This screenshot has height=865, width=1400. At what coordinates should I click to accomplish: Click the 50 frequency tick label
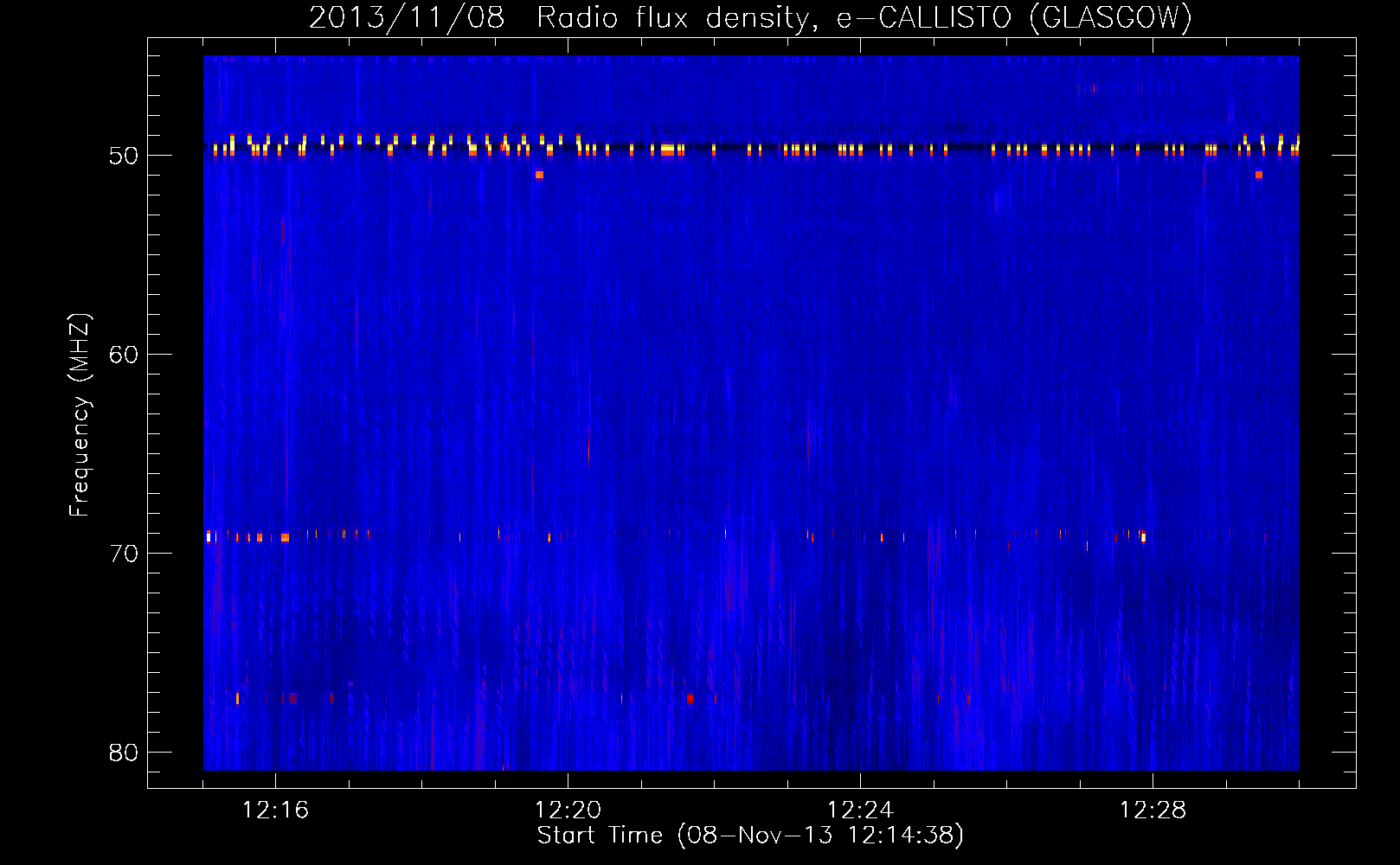point(124,156)
